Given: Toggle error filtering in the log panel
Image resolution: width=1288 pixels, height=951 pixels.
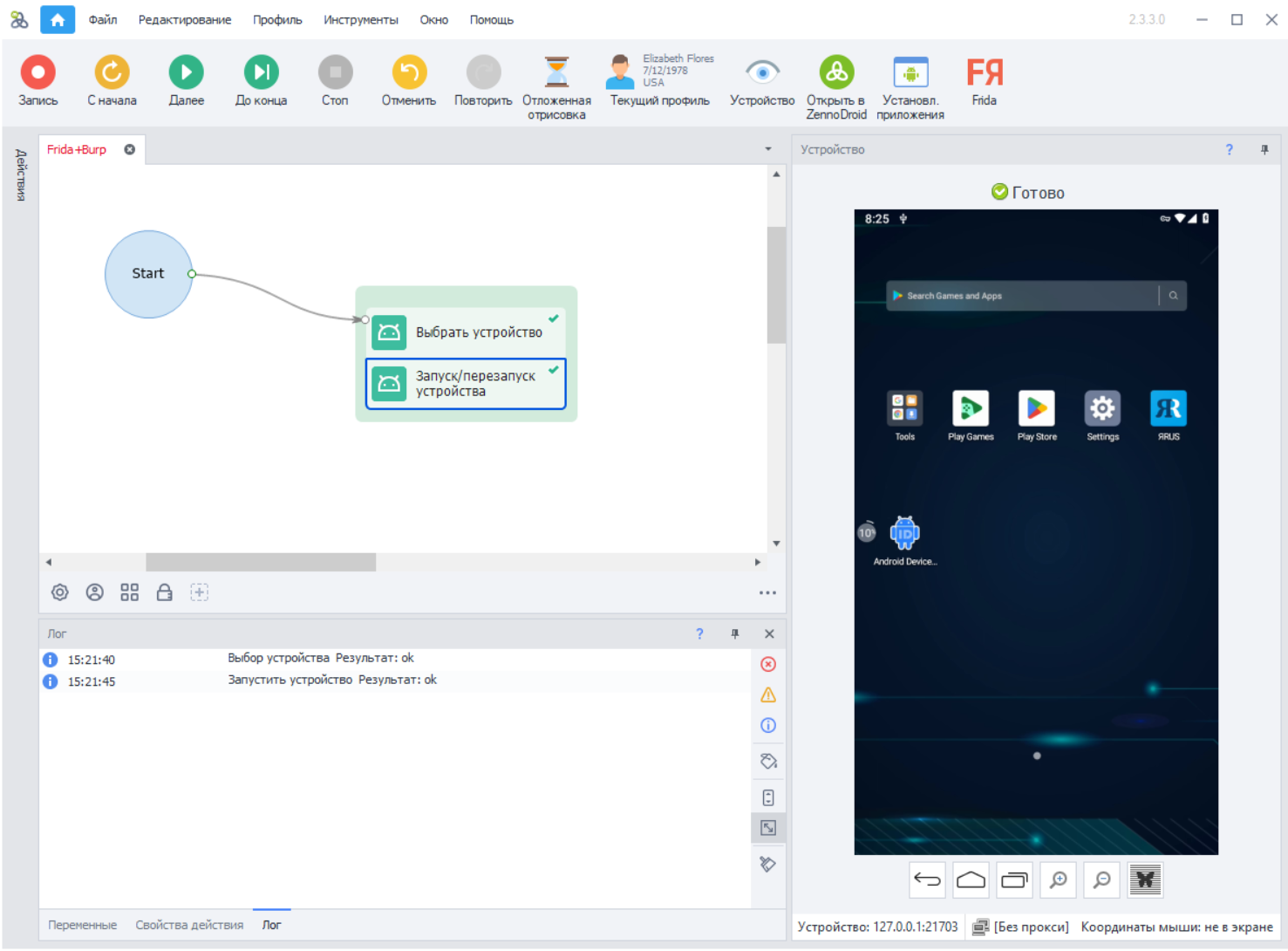Looking at the screenshot, I should pos(767,664).
